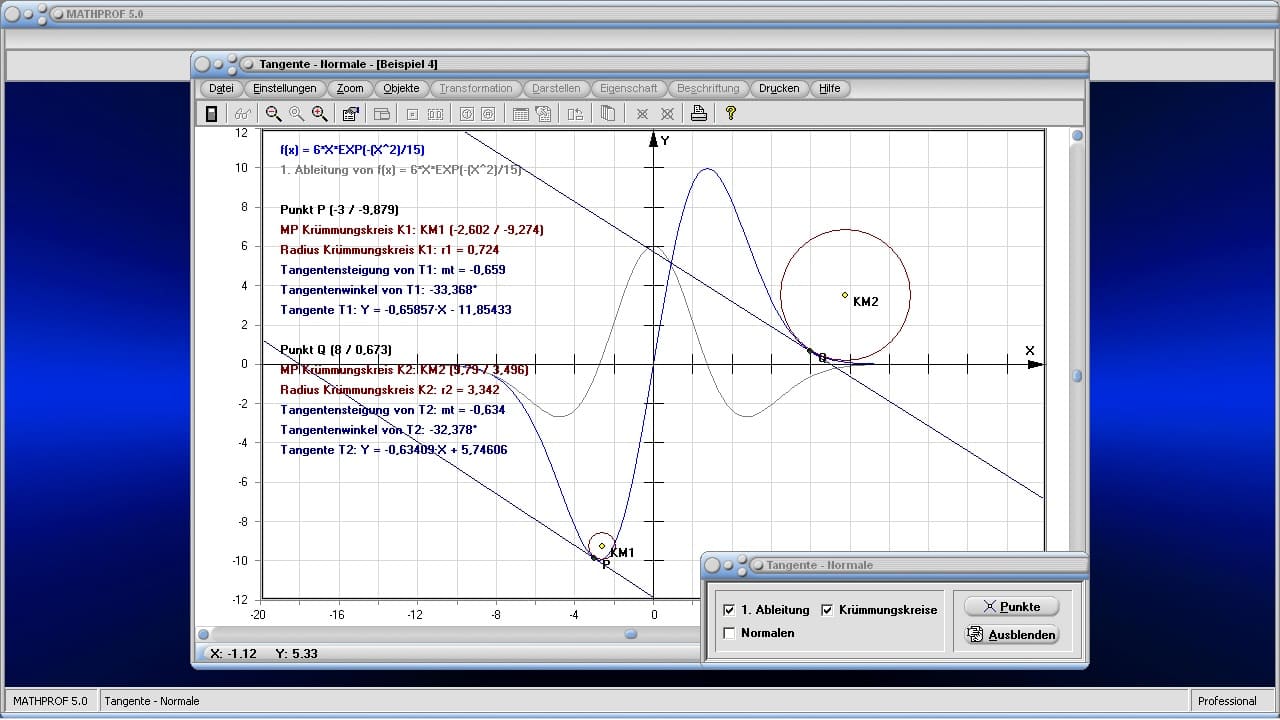Image resolution: width=1280 pixels, height=720 pixels.
Task: Click 'Tangentensteigung von T2: mt = -0,634'
Action: click(x=393, y=410)
